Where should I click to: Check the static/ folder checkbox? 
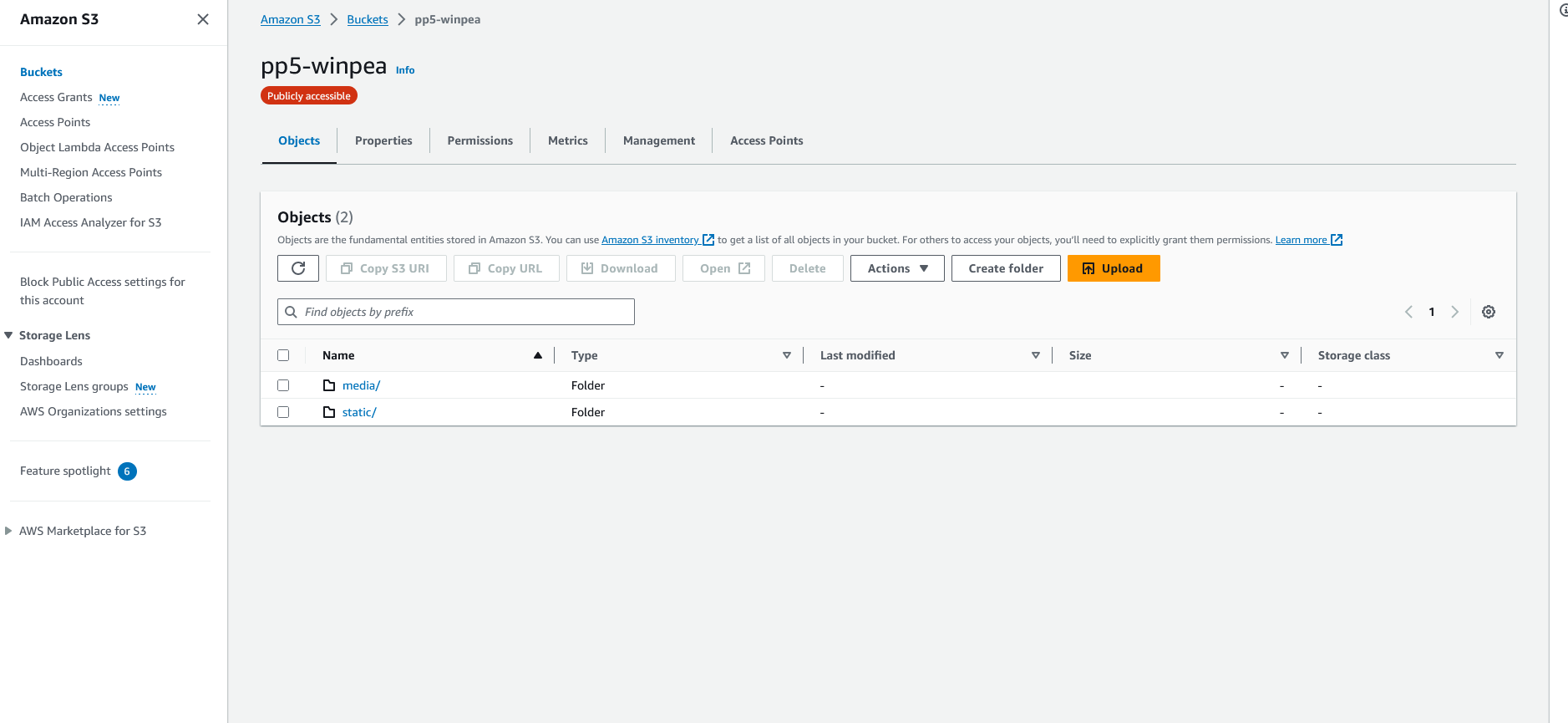point(283,412)
